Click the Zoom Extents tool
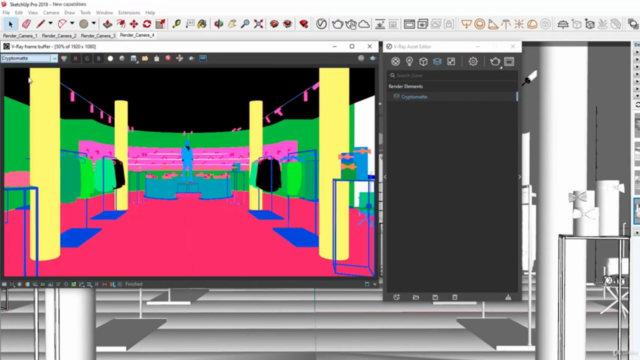 (258, 24)
